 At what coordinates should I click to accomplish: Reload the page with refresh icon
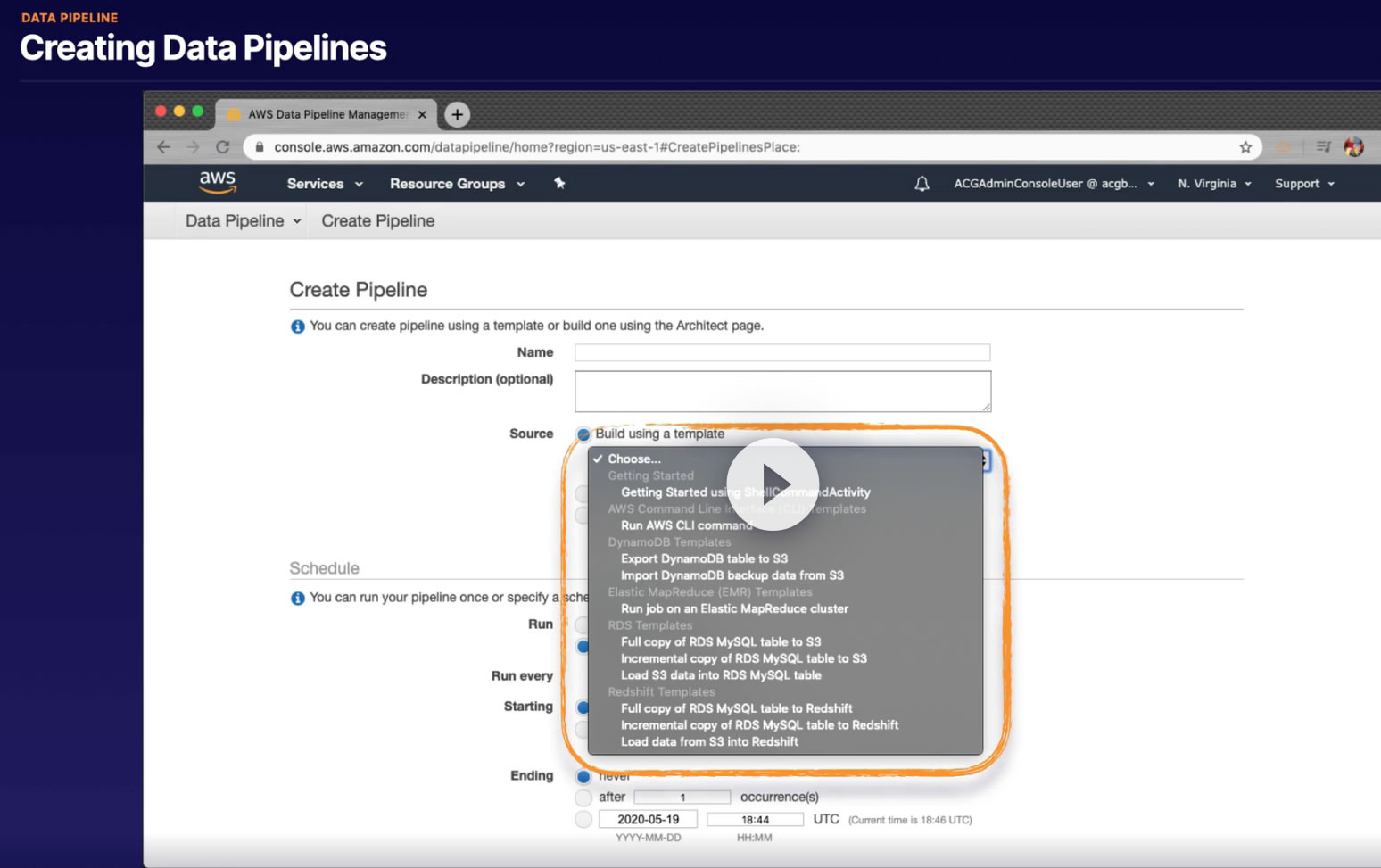click(x=222, y=147)
